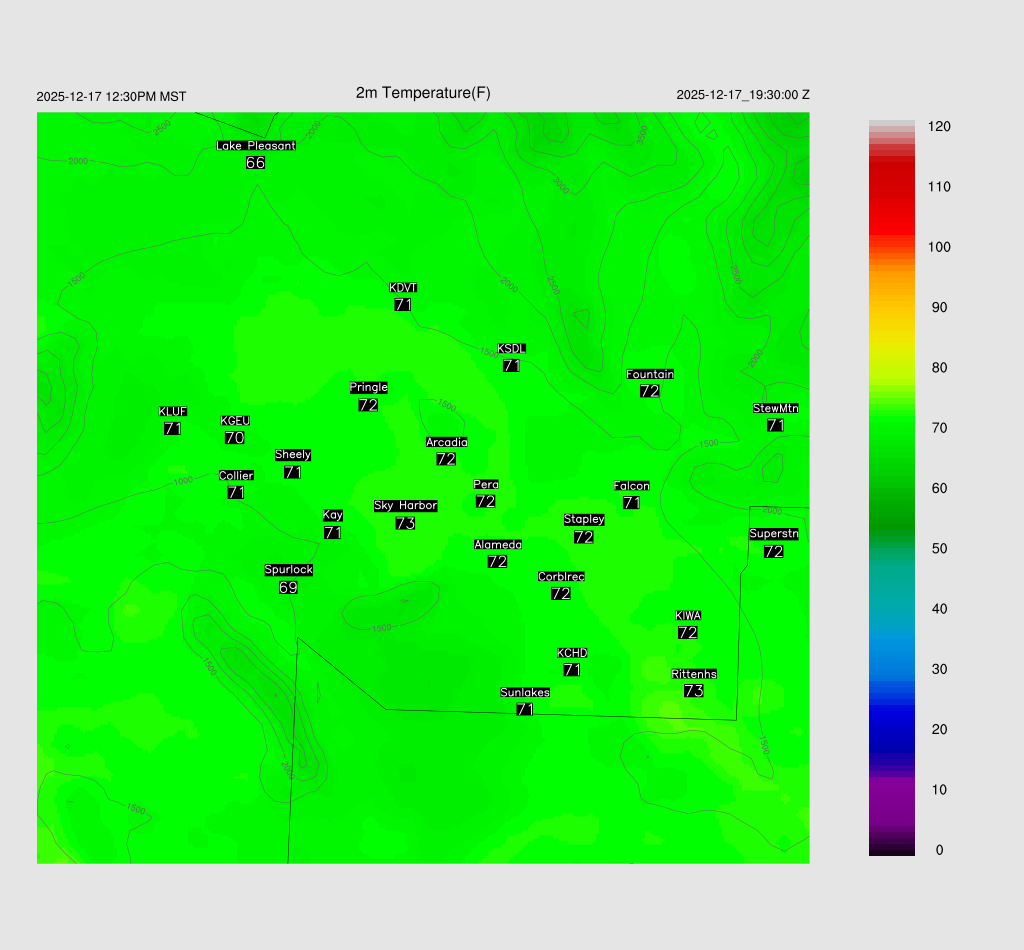
Task: Select the Arcadia station label
Action: point(446,442)
